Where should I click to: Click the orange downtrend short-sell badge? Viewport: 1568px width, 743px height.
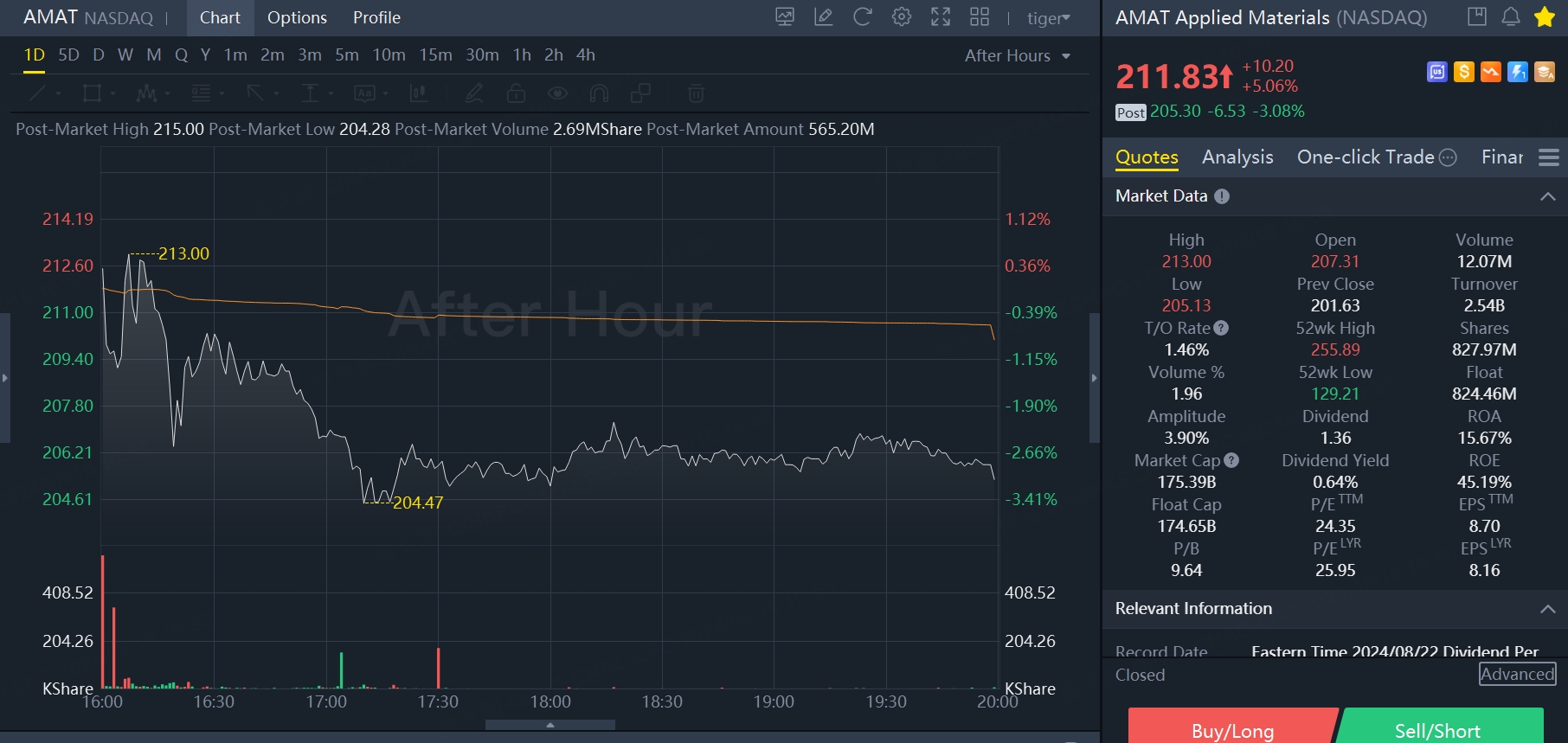(x=1491, y=72)
